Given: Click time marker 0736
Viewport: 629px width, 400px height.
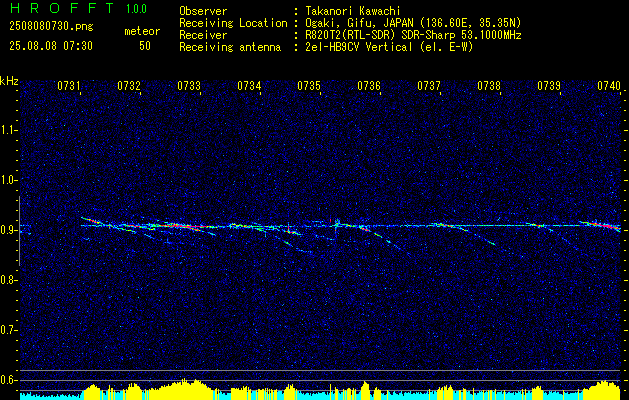Looking at the screenshot, I should [369, 85].
